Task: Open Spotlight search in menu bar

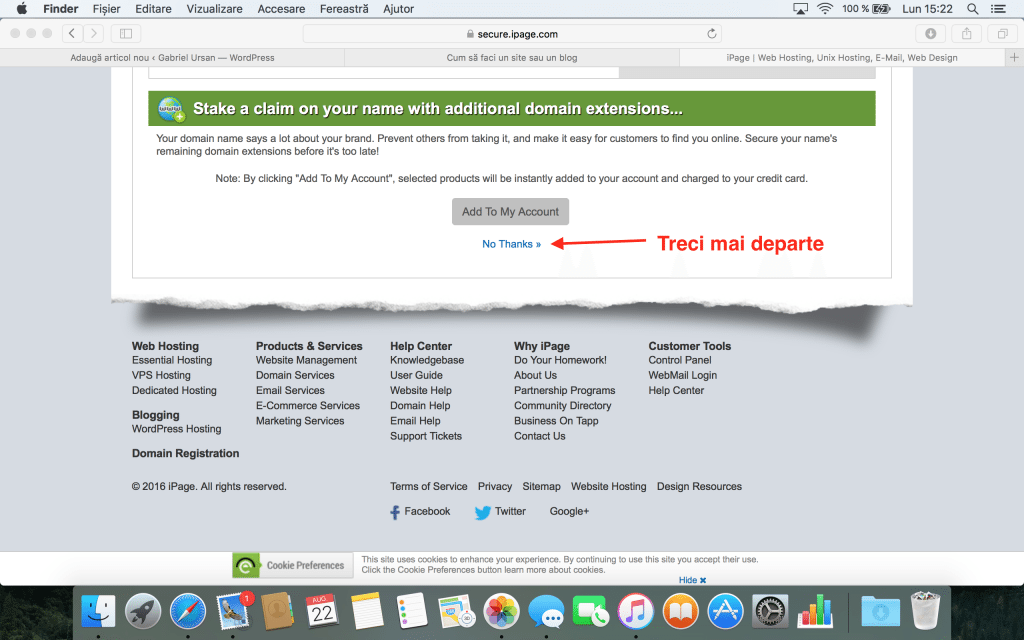Action: 972,8
